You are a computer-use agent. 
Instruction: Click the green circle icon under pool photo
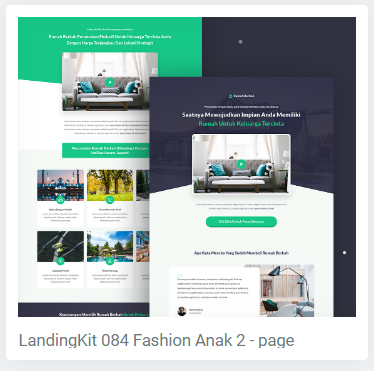click(x=110, y=261)
